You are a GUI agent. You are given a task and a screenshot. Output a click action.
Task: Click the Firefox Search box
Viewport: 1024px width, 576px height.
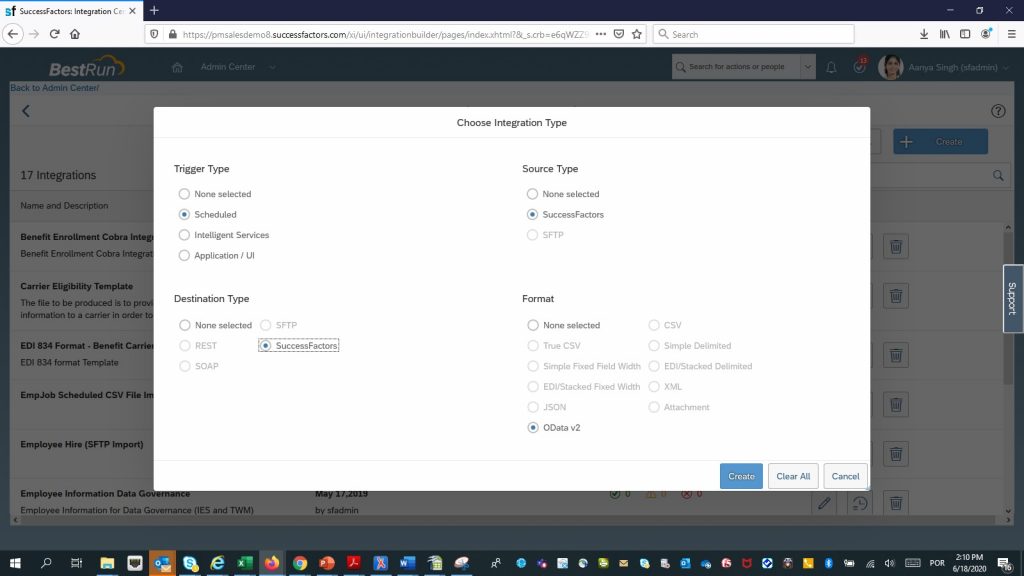coord(754,34)
